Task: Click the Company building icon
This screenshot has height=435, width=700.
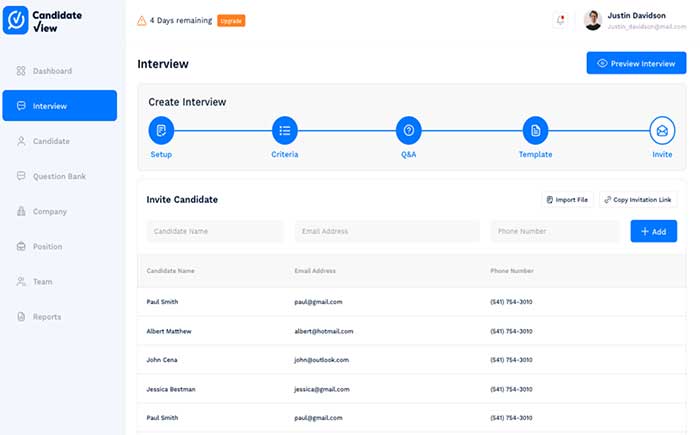Action: point(21,211)
